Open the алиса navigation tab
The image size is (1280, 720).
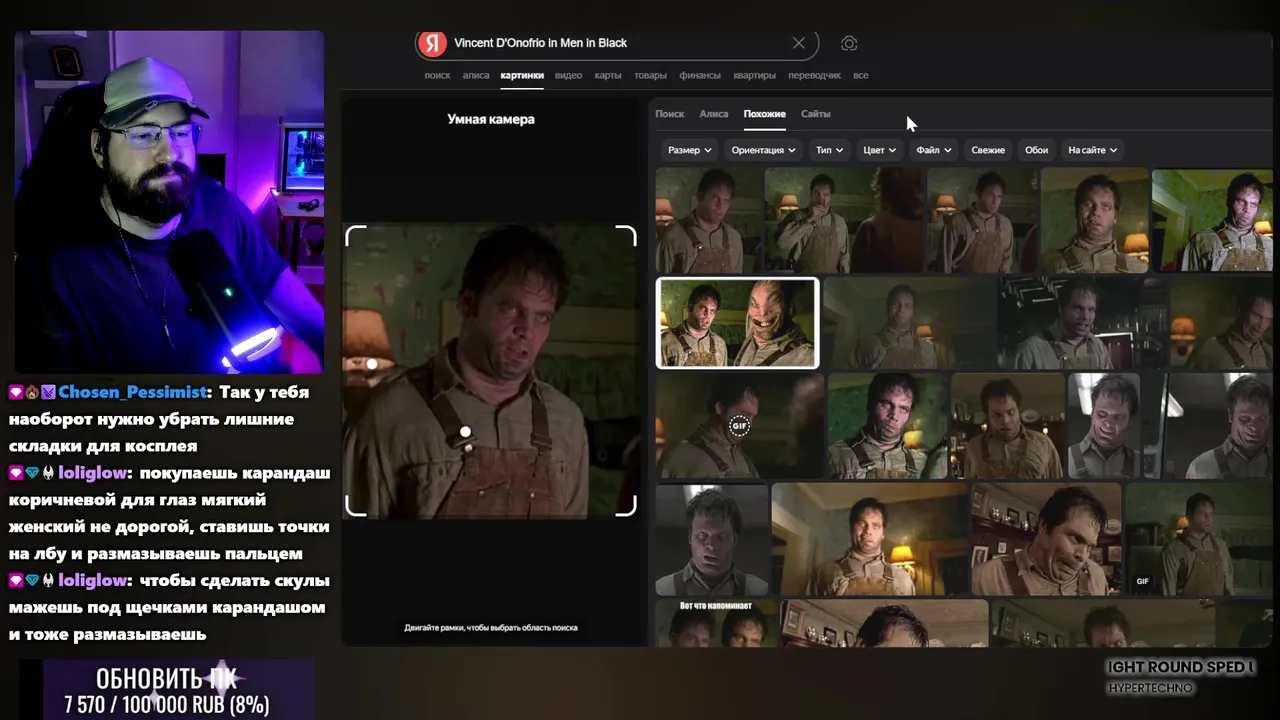click(x=476, y=75)
